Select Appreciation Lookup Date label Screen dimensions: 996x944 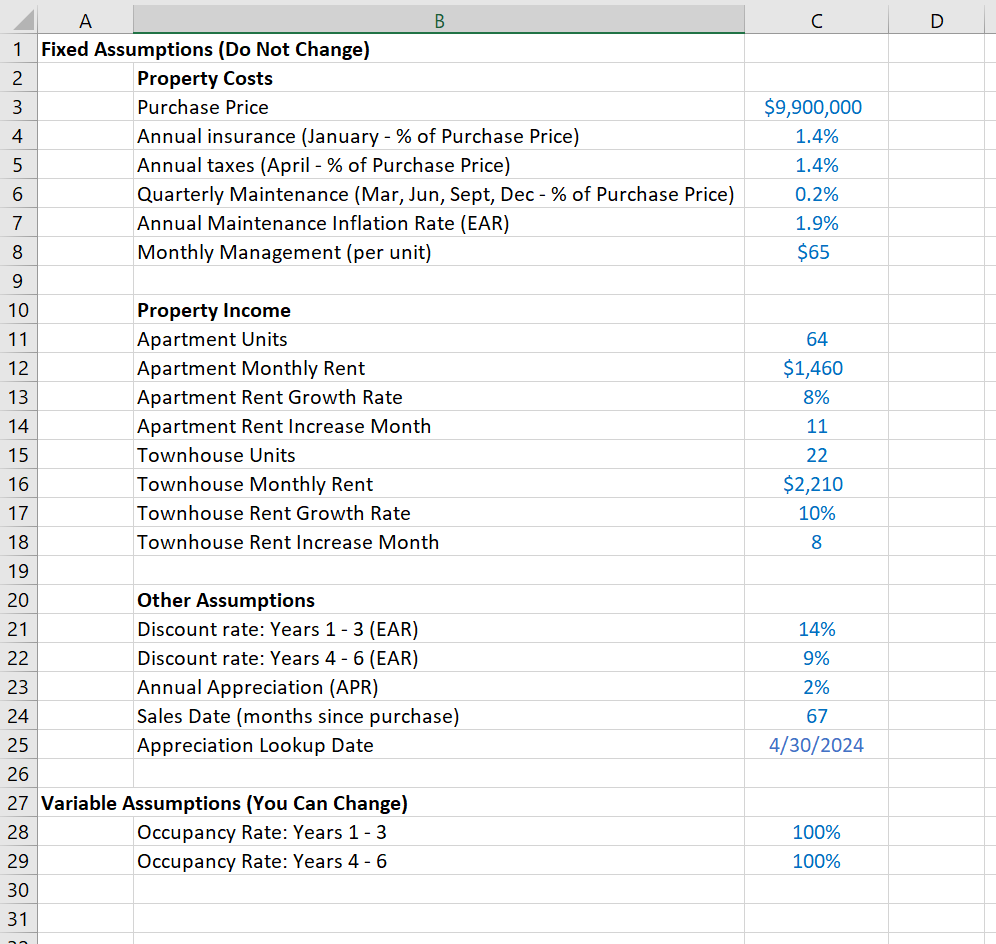tap(439, 745)
